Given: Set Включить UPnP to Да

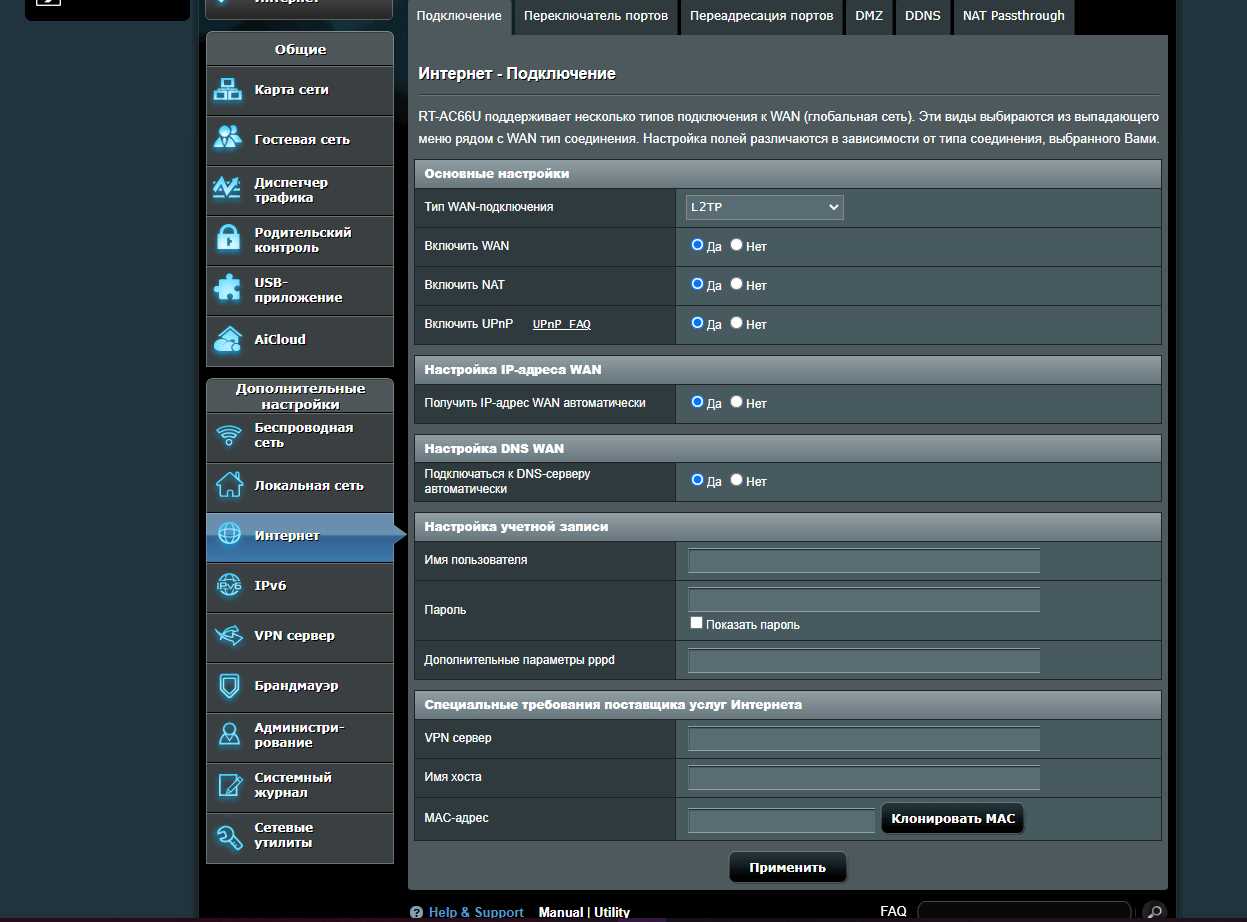Looking at the screenshot, I should tap(698, 323).
